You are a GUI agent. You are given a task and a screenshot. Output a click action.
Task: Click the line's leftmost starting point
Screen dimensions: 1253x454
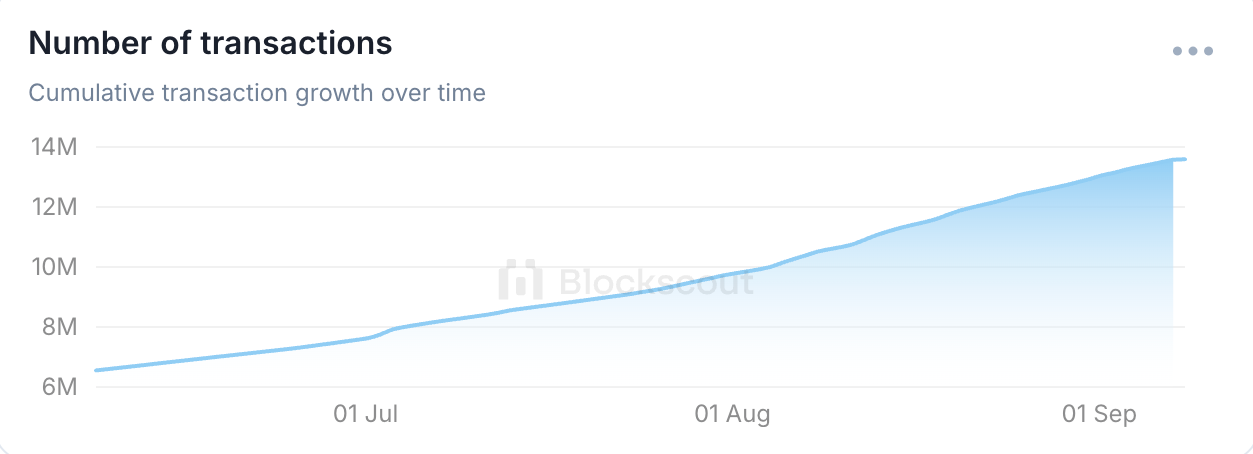point(96,370)
